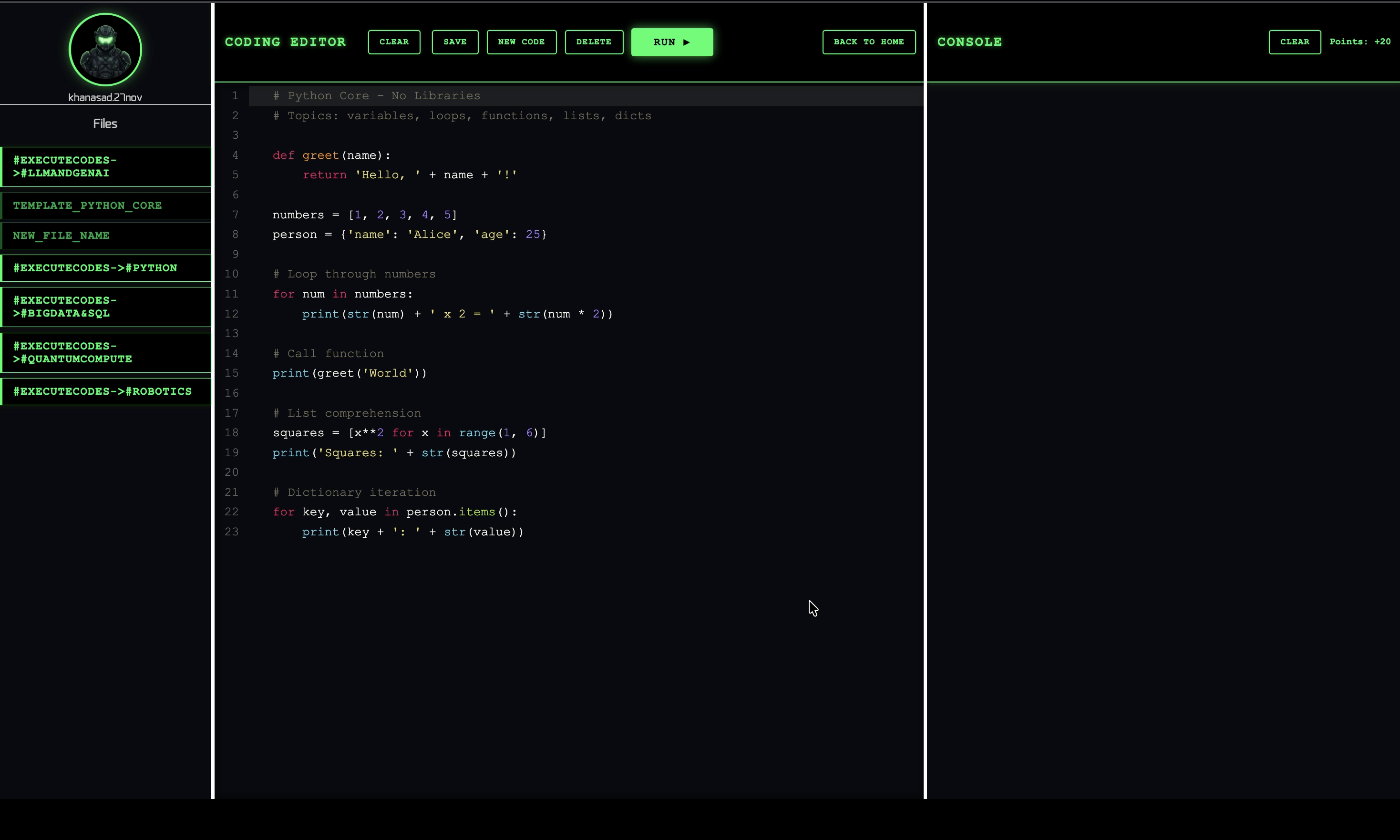Click line number 10 in gutter
This screenshot has width=1400, height=840.
click(x=232, y=274)
